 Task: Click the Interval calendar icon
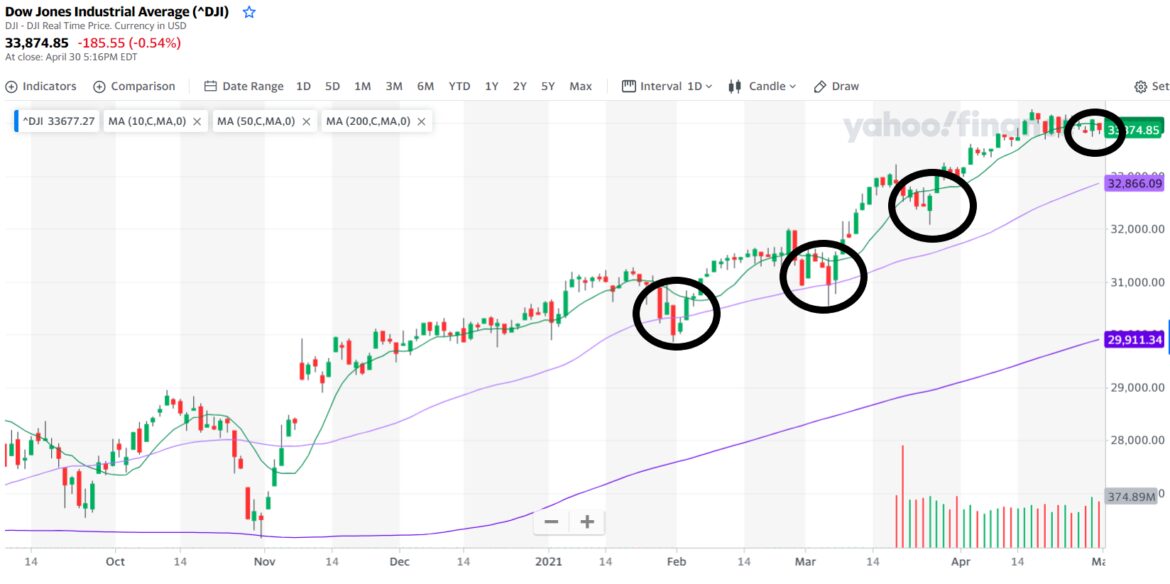[x=628, y=86]
